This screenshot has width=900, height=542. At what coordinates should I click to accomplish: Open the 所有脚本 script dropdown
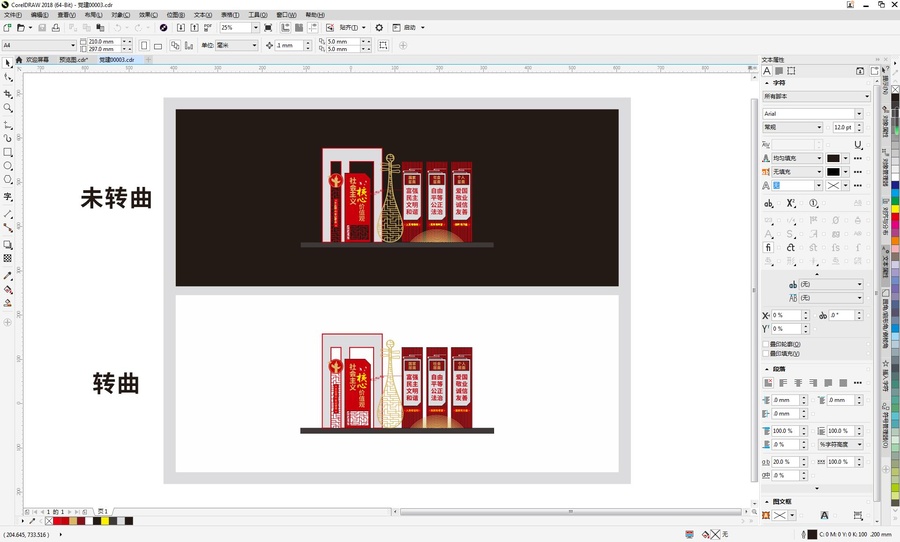tap(867, 96)
